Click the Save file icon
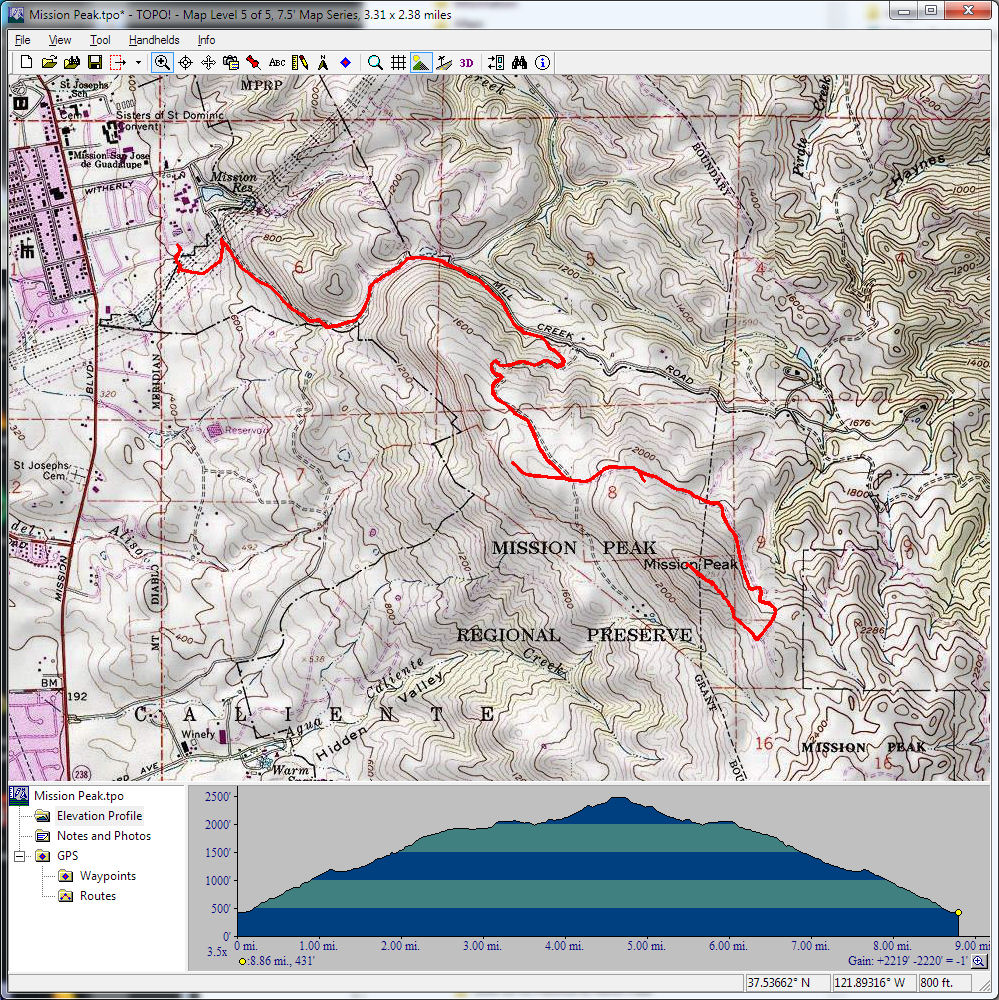This screenshot has width=999, height=1000. click(95, 62)
